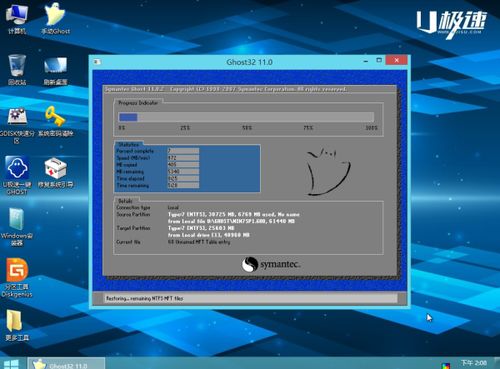Image resolution: width=500 pixels, height=369 pixels.
Task: Click the refresh desktop icon
Action: pos(55,70)
